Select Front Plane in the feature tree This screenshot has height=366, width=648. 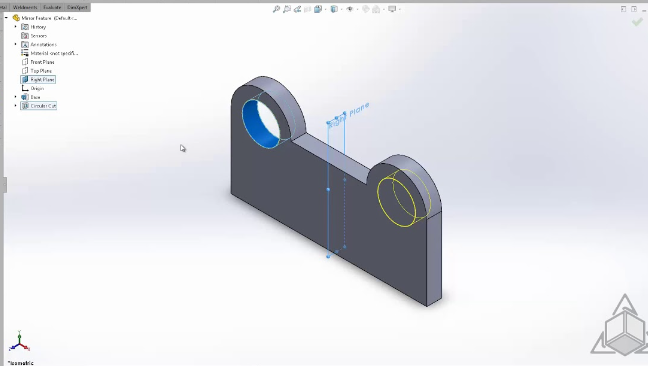point(42,62)
